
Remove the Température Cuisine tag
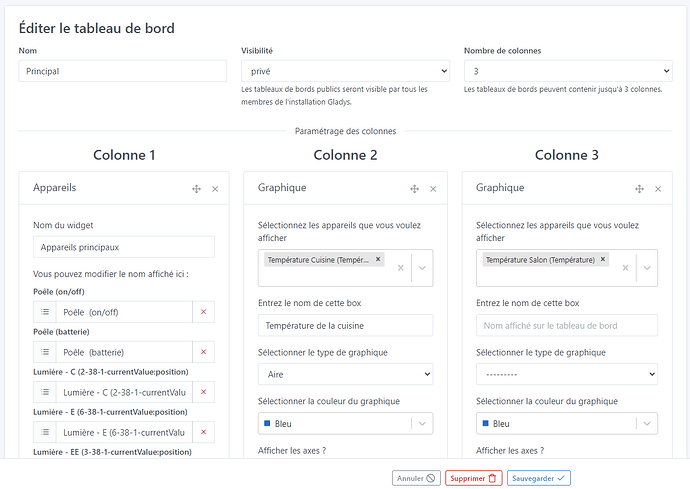(x=378, y=259)
